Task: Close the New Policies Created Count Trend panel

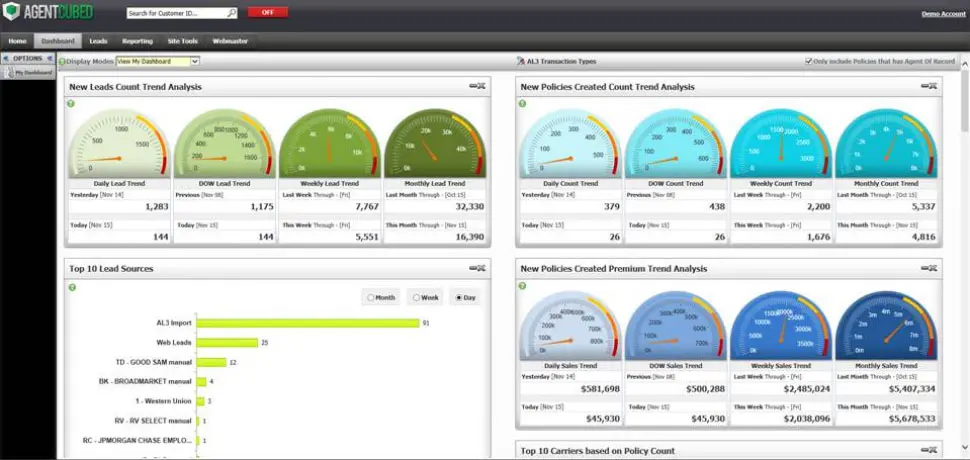Action: click(x=932, y=87)
